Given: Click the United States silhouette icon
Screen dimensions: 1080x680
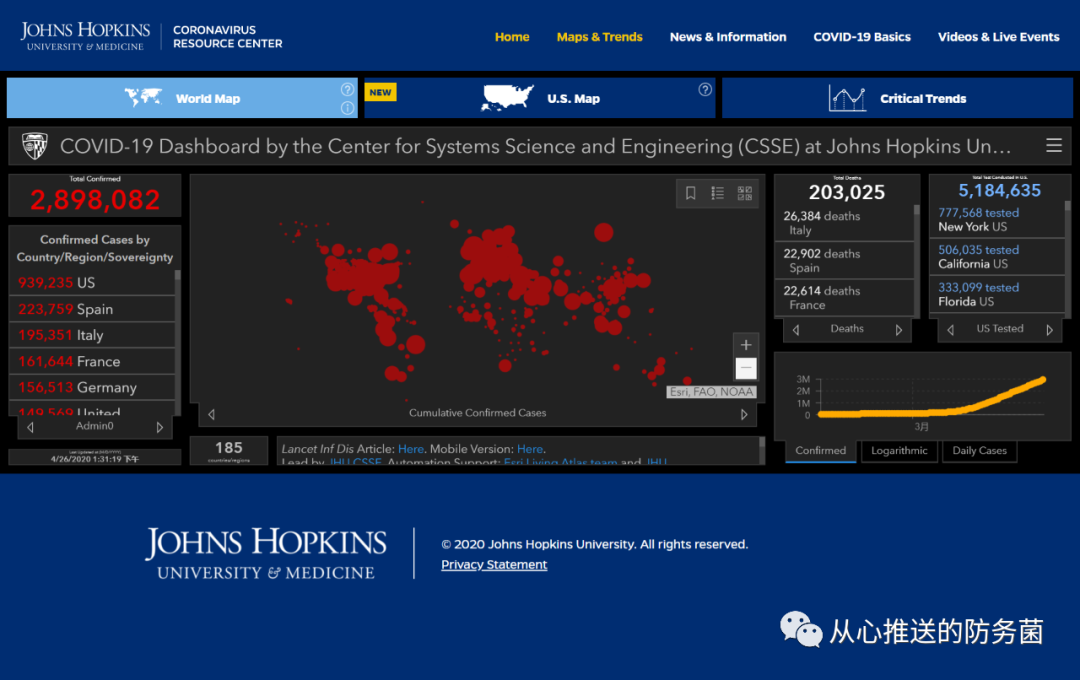Looking at the screenshot, I should tap(508, 98).
